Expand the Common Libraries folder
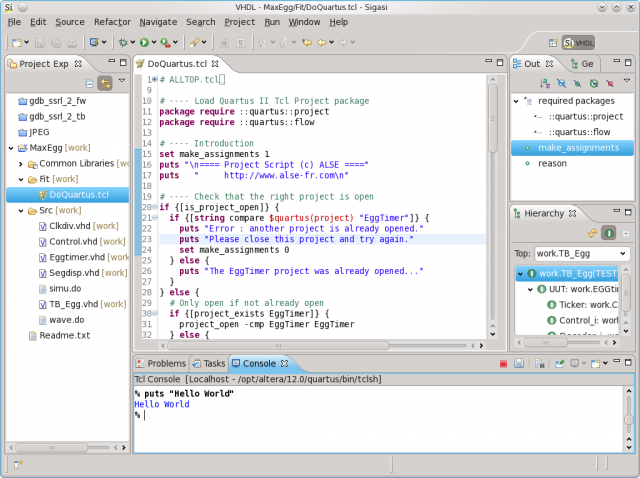 (x=21, y=164)
